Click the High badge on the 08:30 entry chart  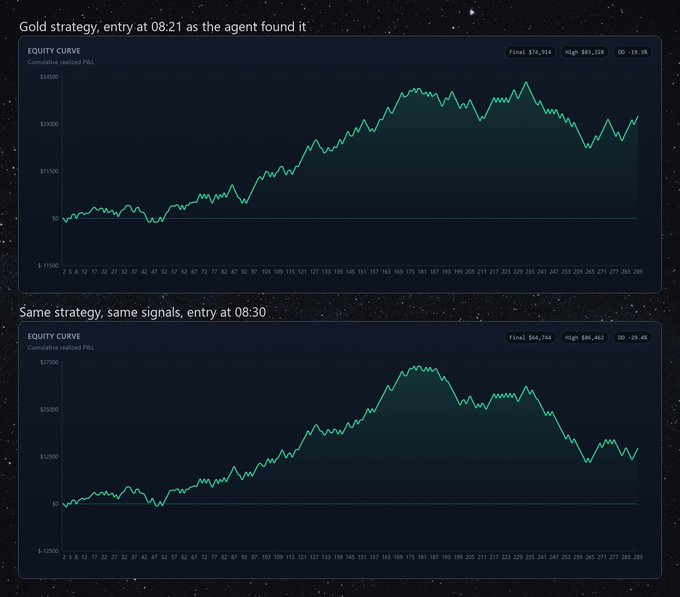[584, 337]
